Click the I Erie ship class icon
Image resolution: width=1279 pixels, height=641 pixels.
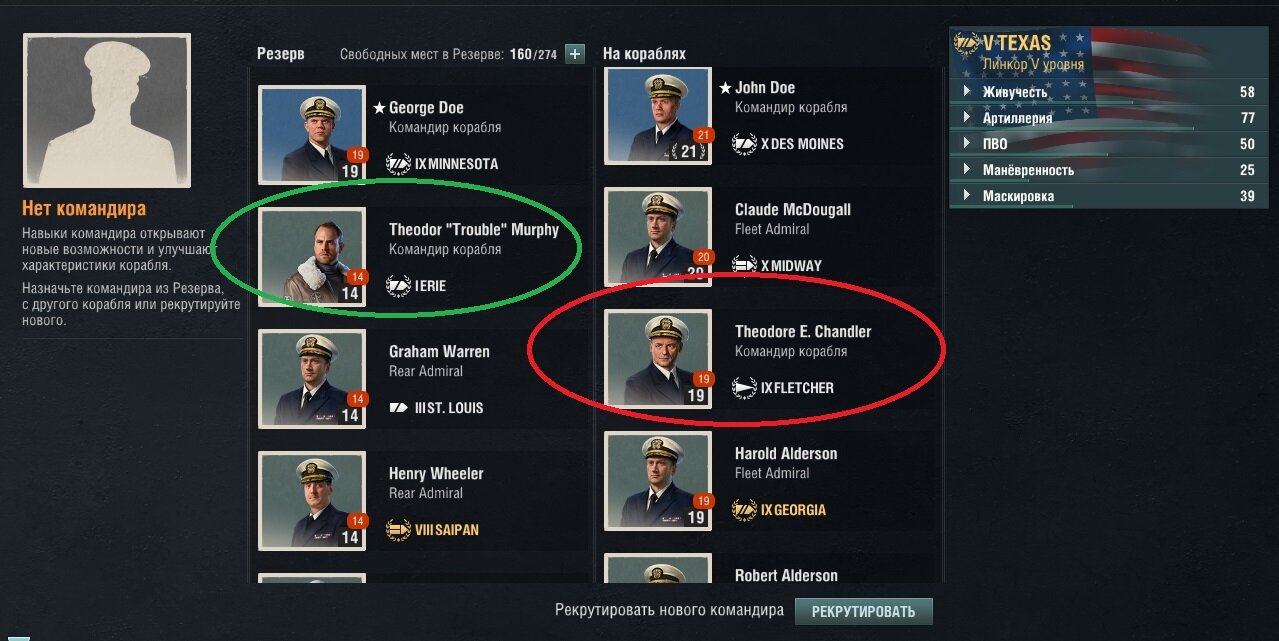click(x=398, y=286)
